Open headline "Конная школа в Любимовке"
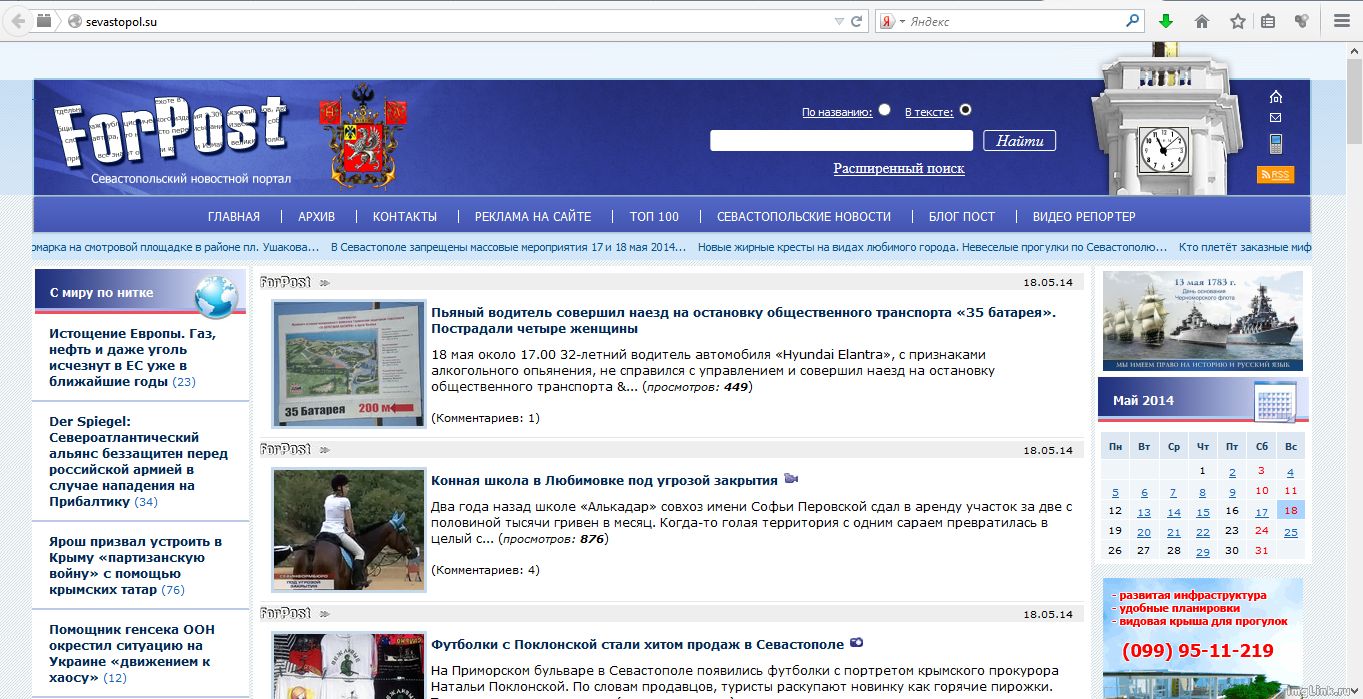Image resolution: width=1363 pixels, height=699 pixels. 604,480
